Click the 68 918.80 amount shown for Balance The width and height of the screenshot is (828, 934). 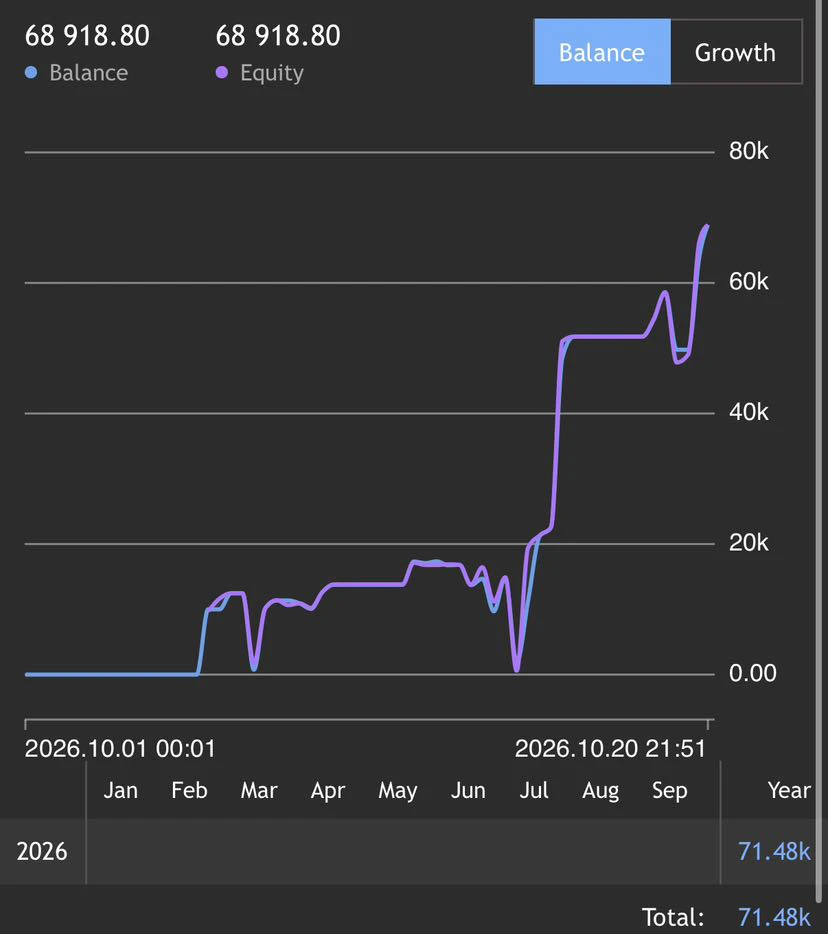point(87,36)
